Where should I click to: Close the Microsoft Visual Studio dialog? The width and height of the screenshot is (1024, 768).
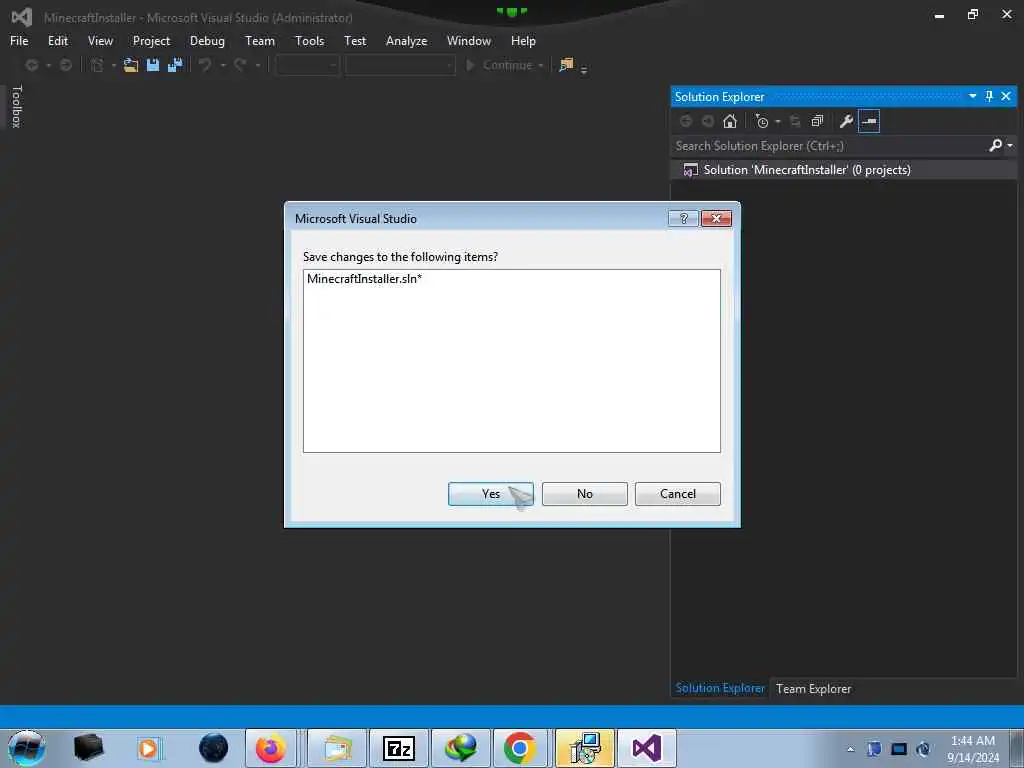click(x=716, y=218)
